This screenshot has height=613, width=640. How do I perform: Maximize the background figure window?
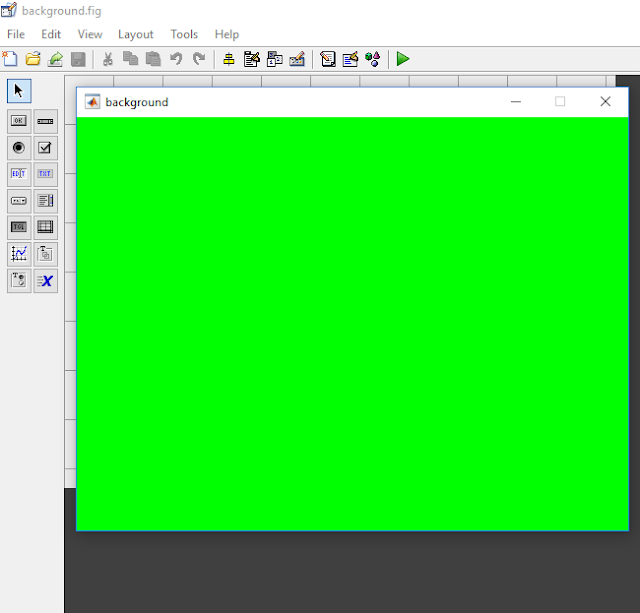pyautogui.click(x=560, y=102)
